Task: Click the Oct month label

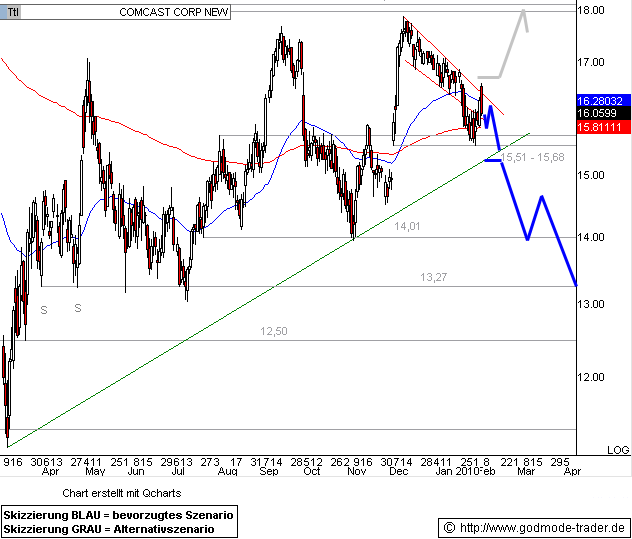Action: pos(312,471)
